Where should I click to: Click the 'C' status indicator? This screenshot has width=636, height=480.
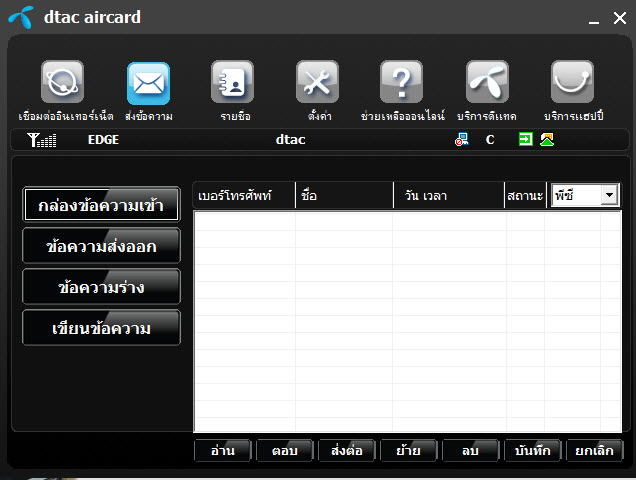point(490,140)
